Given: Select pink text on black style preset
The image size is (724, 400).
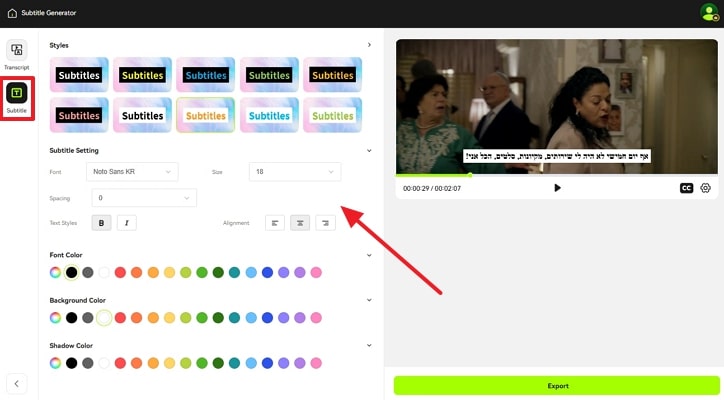Looking at the screenshot, I should click(x=79, y=115).
